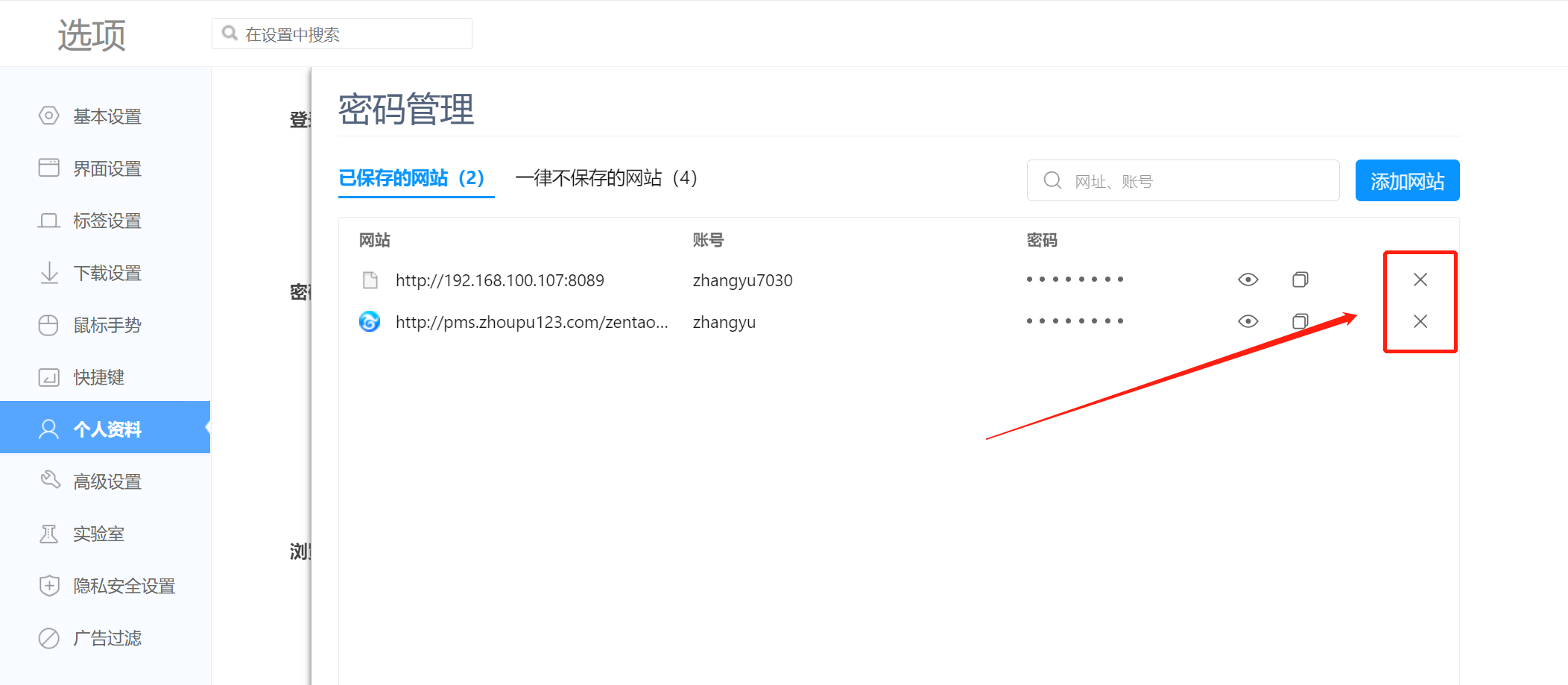Focus the 网址、账号 search field
This screenshot has height=685, width=1568.
pos(1192,181)
